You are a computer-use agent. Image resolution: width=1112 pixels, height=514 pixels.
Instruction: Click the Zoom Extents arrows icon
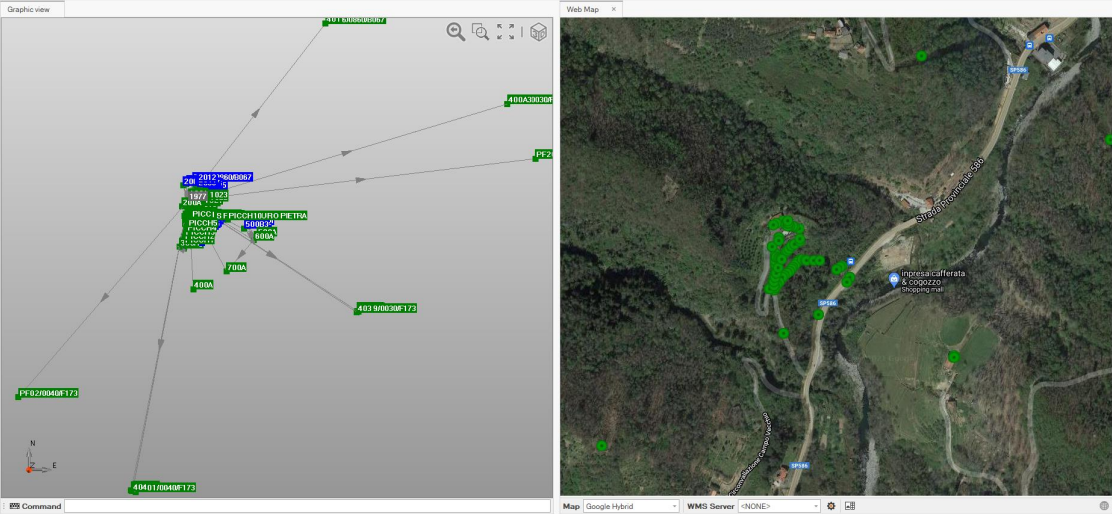506,32
